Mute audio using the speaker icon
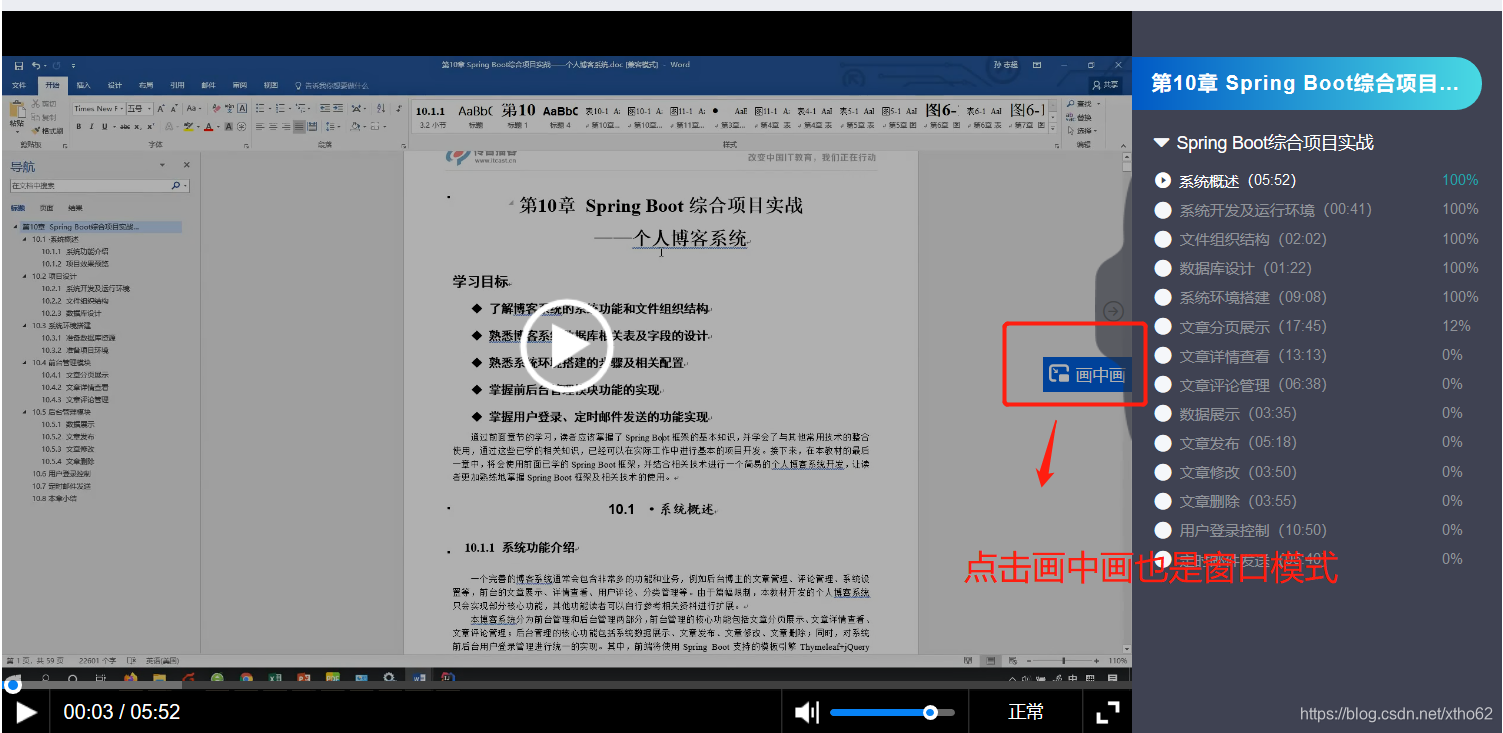Screen dimensions: 1503x733 click(x=806, y=712)
